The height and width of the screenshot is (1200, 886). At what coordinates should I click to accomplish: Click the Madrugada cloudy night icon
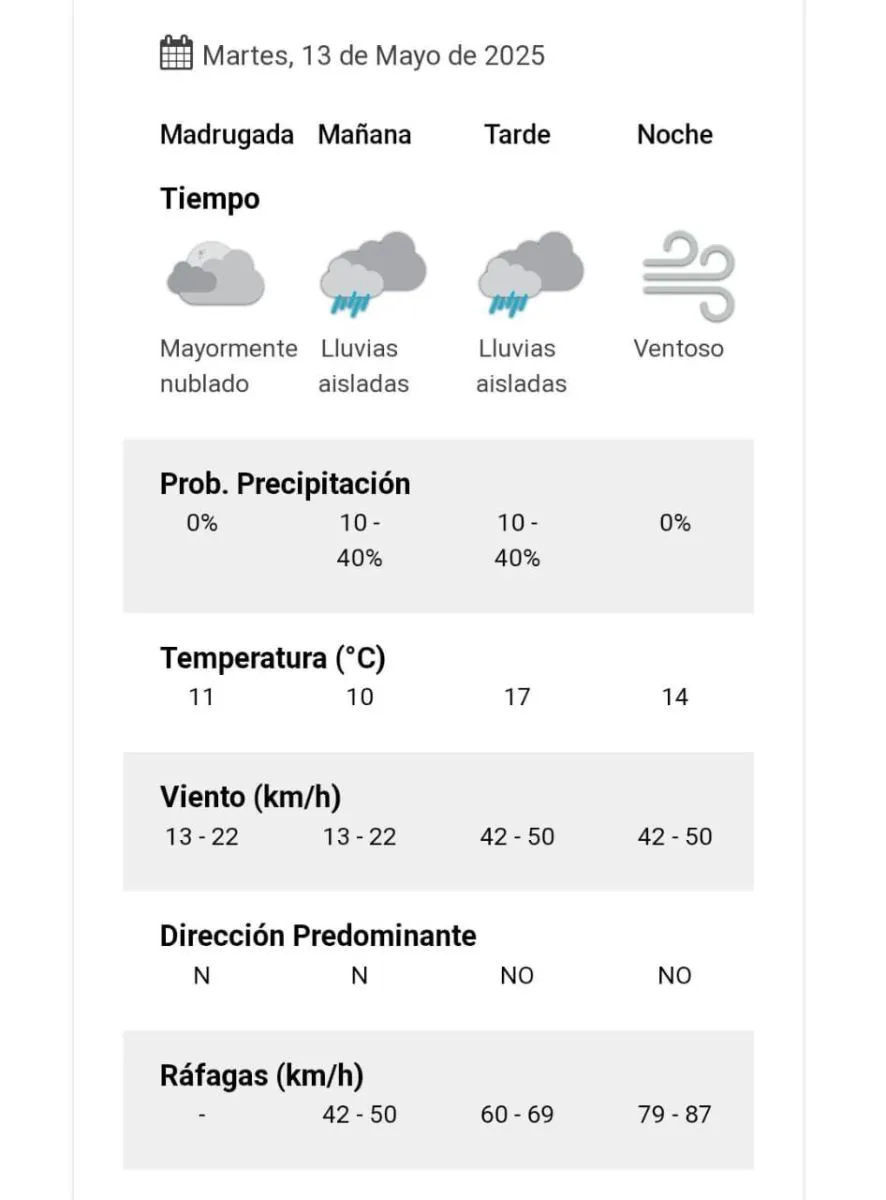[214, 274]
